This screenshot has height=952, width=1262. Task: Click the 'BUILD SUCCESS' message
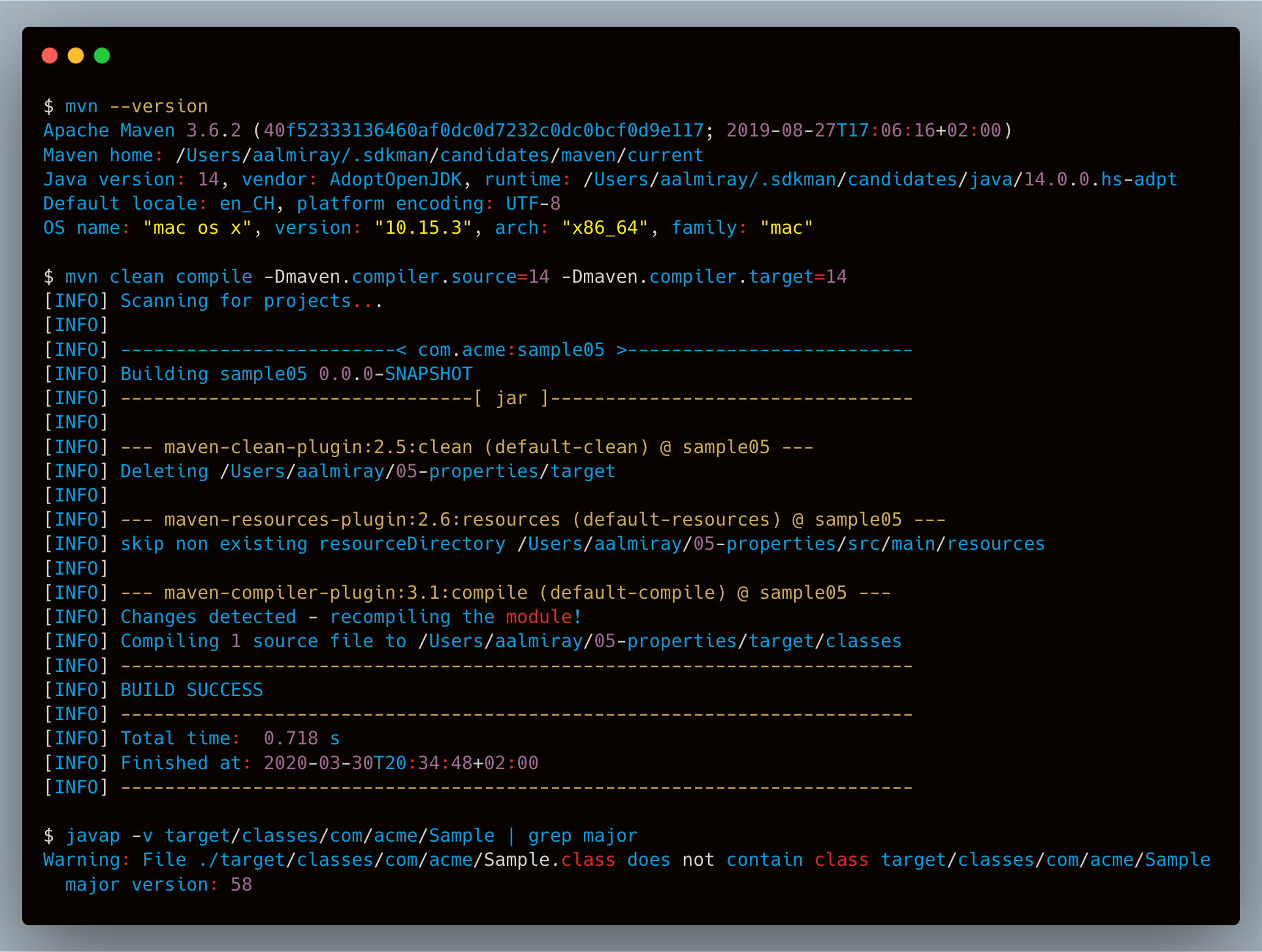pos(191,690)
